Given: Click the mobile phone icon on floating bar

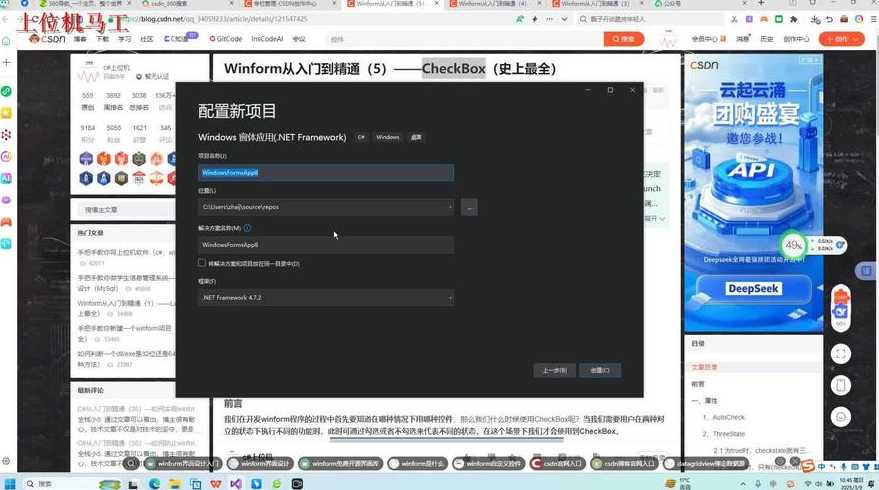Looking at the screenshot, I should [840, 385].
